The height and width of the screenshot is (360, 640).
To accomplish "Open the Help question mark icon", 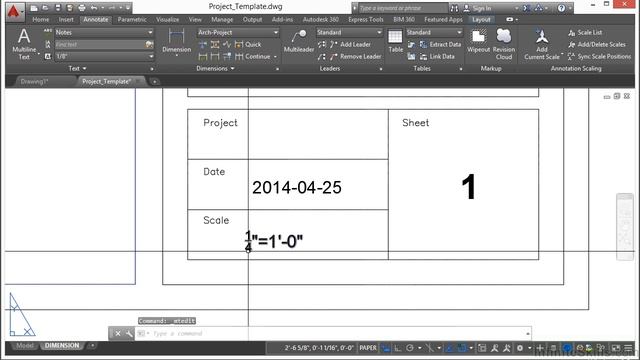I will 562,8.
